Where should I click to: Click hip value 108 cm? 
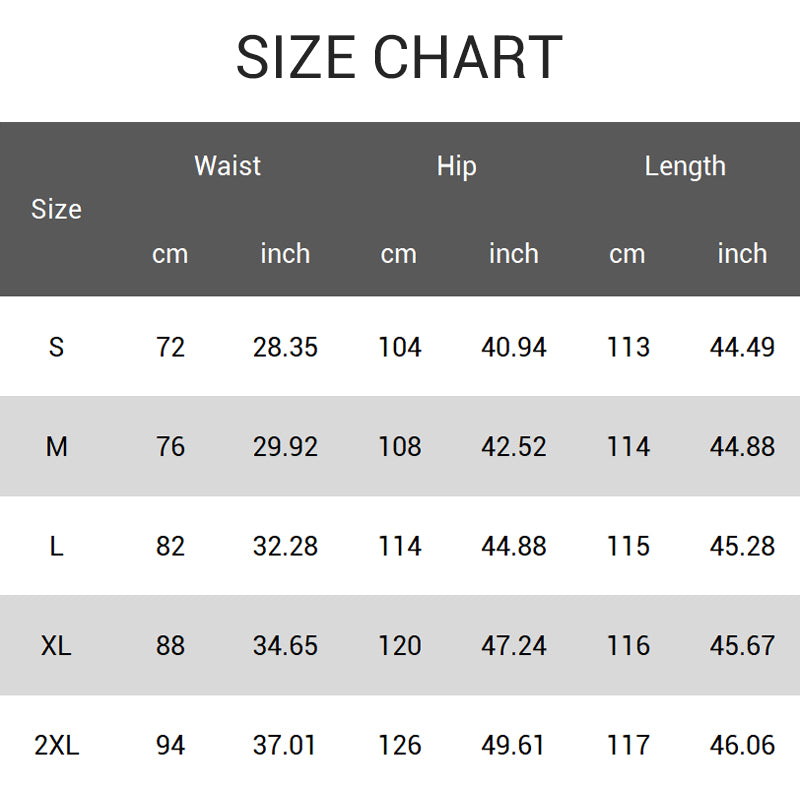[x=399, y=446]
